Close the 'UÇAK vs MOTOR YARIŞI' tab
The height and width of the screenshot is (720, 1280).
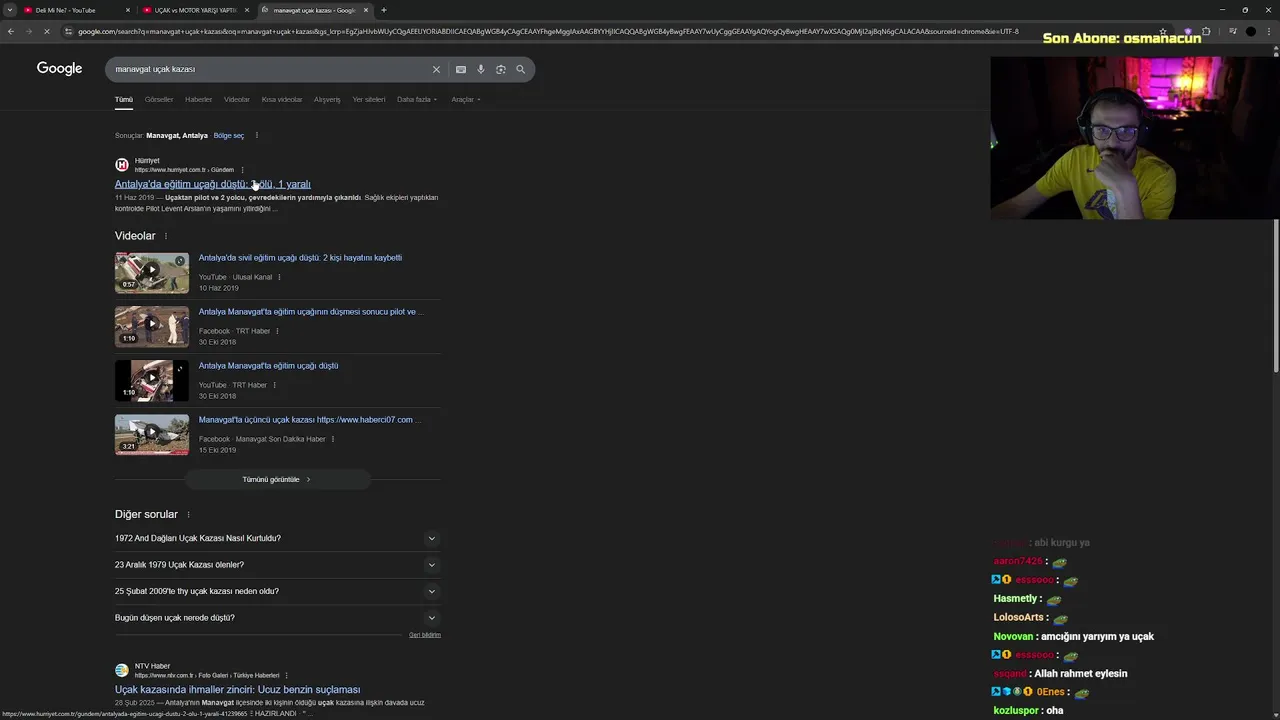(247, 10)
